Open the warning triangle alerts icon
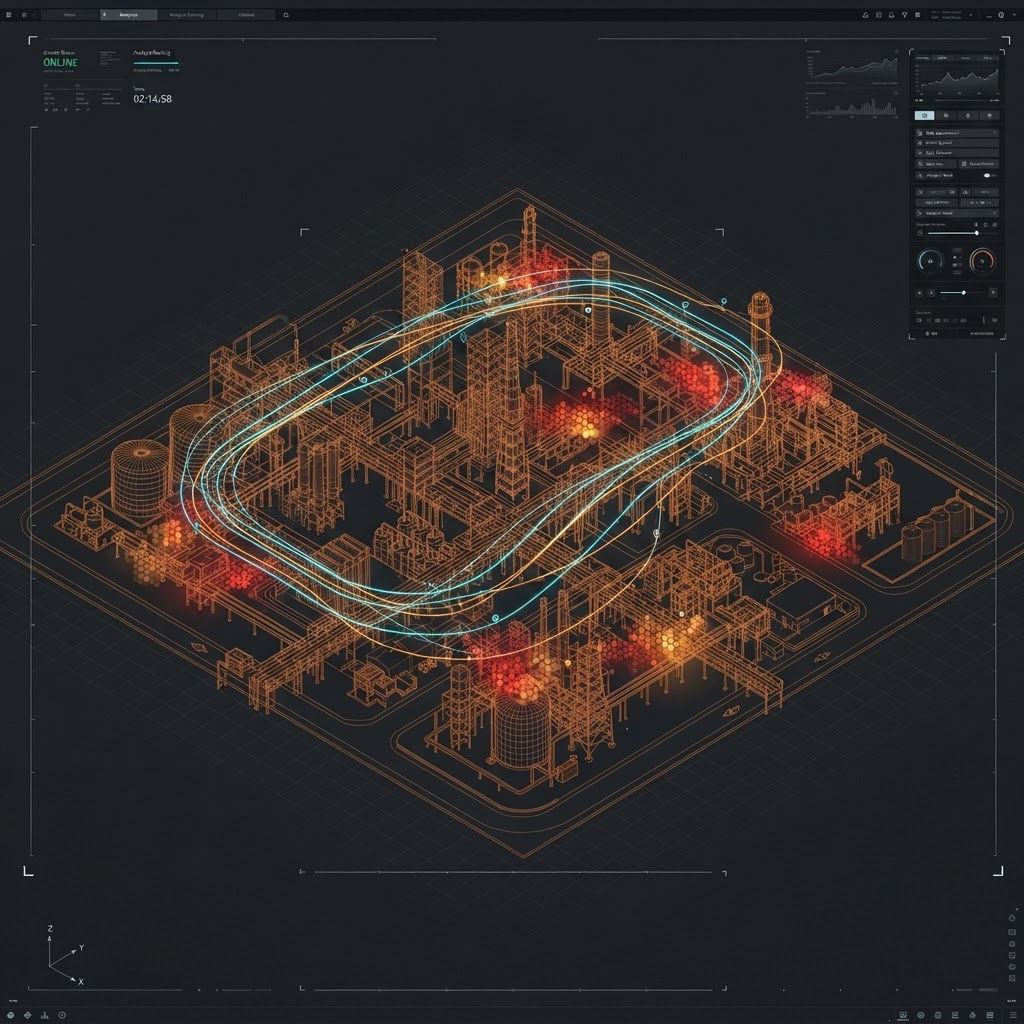This screenshot has height=1024, width=1024. tap(865, 14)
